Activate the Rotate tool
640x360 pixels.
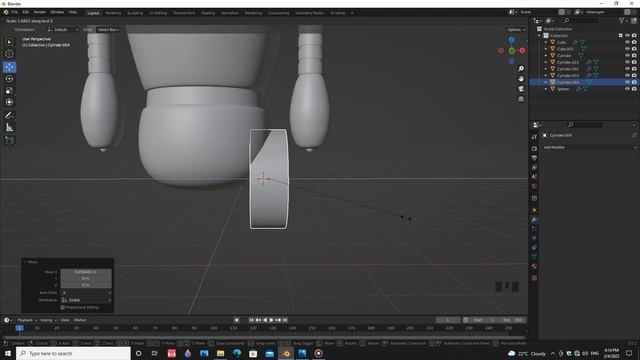[x=9, y=79]
